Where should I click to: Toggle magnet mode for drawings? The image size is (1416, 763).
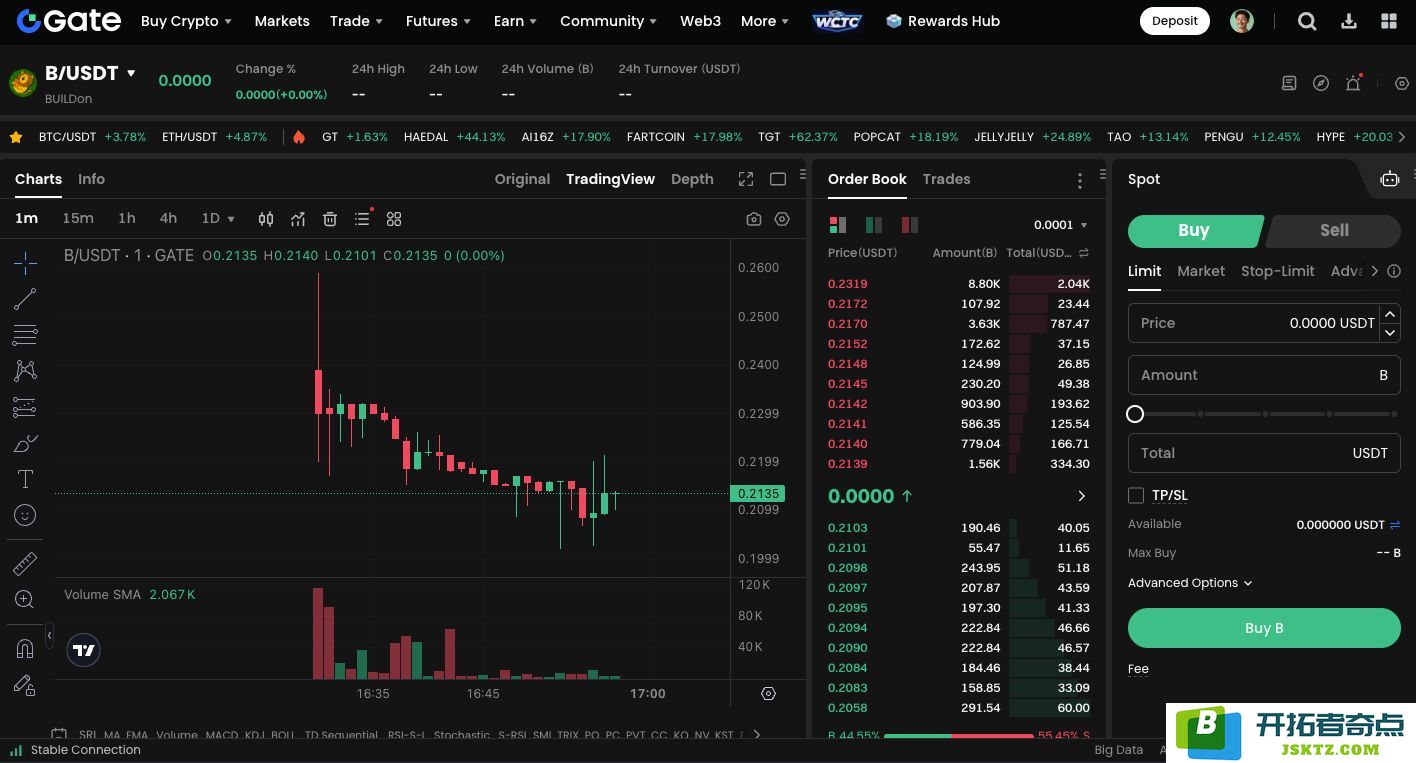[25, 649]
